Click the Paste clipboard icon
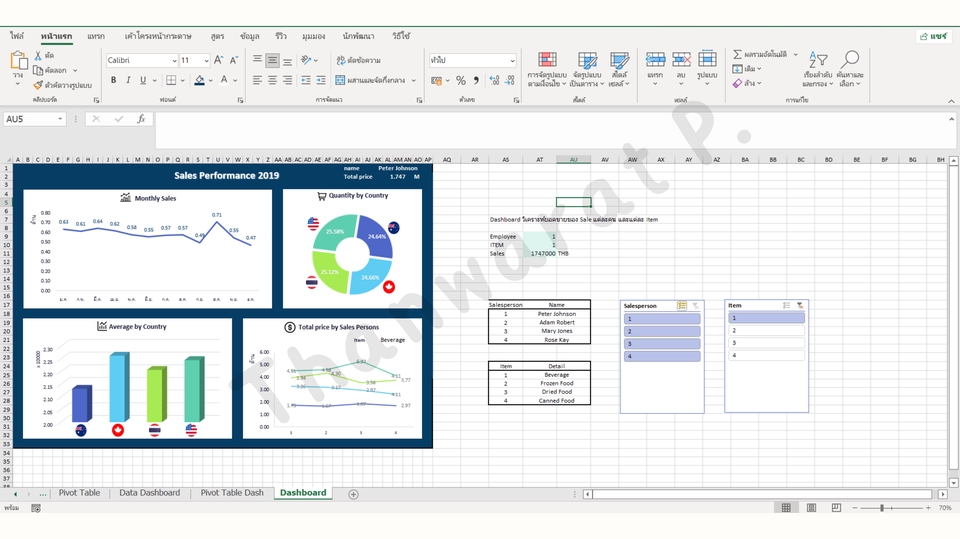 [x=18, y=61]
